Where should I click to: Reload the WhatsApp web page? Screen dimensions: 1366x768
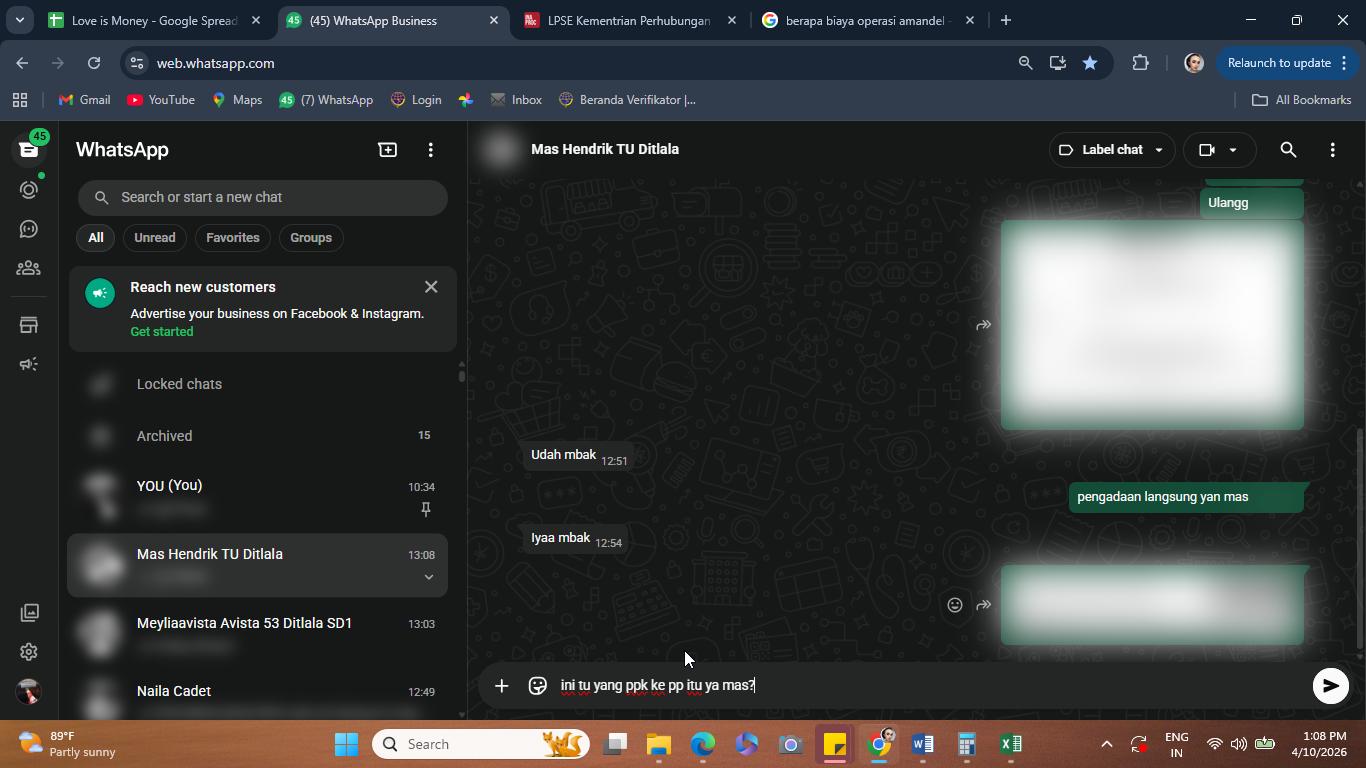click(94, 63)
